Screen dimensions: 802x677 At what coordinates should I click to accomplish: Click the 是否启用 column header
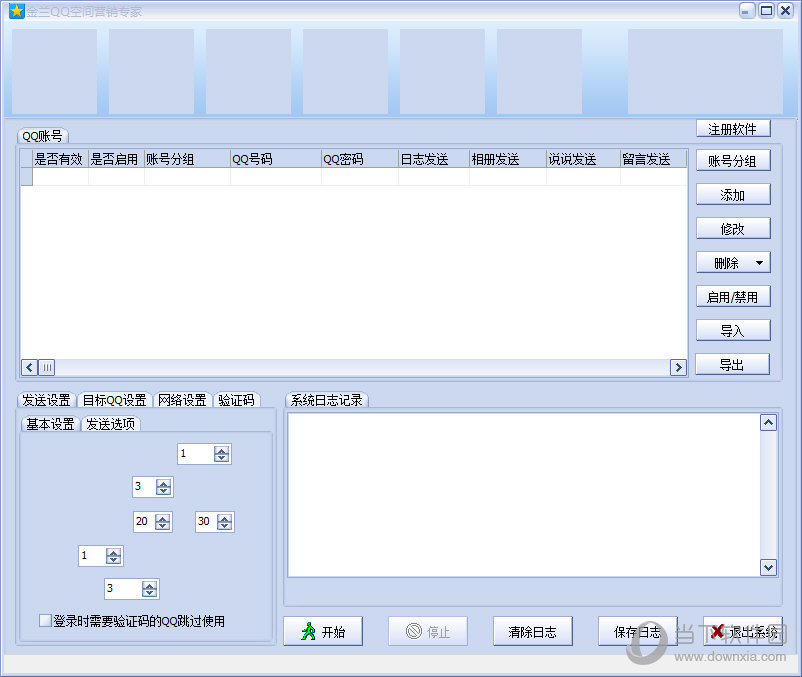pos(116,159)
